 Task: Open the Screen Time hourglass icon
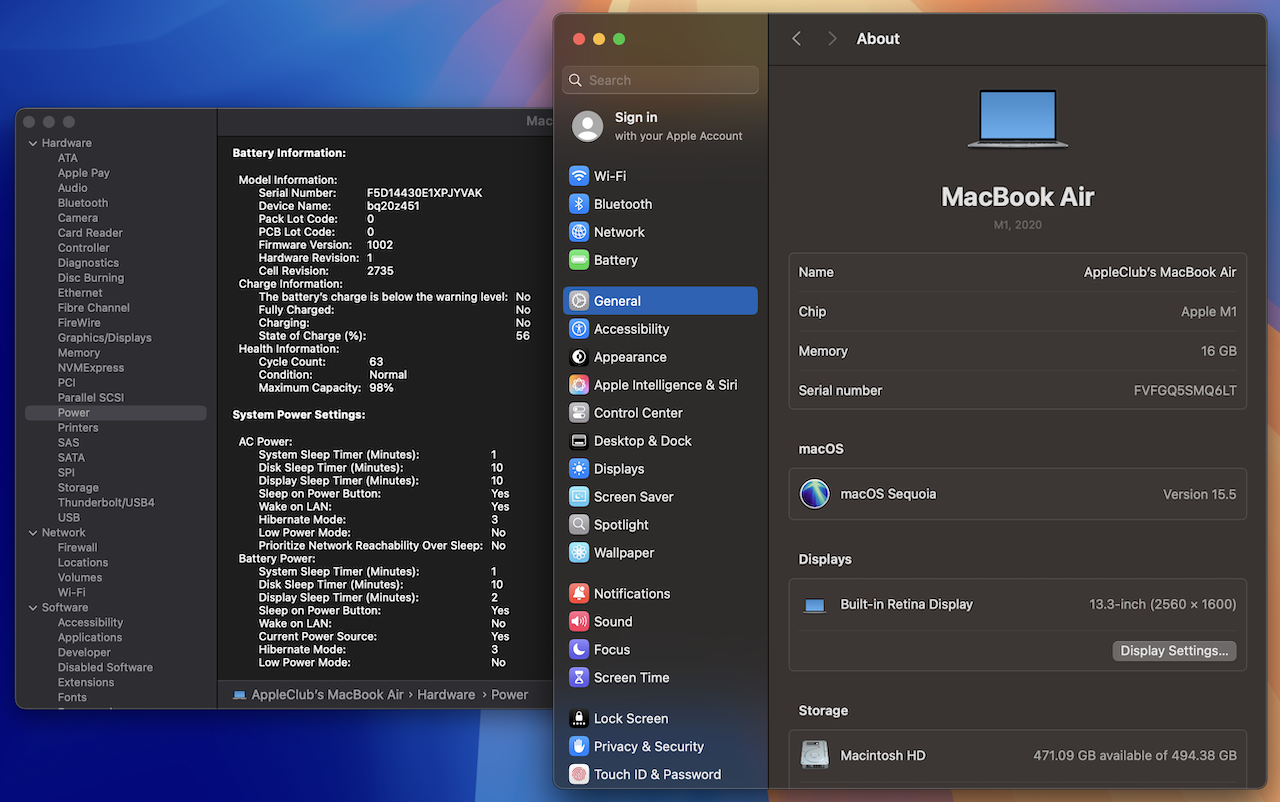(x=579, y=678)
